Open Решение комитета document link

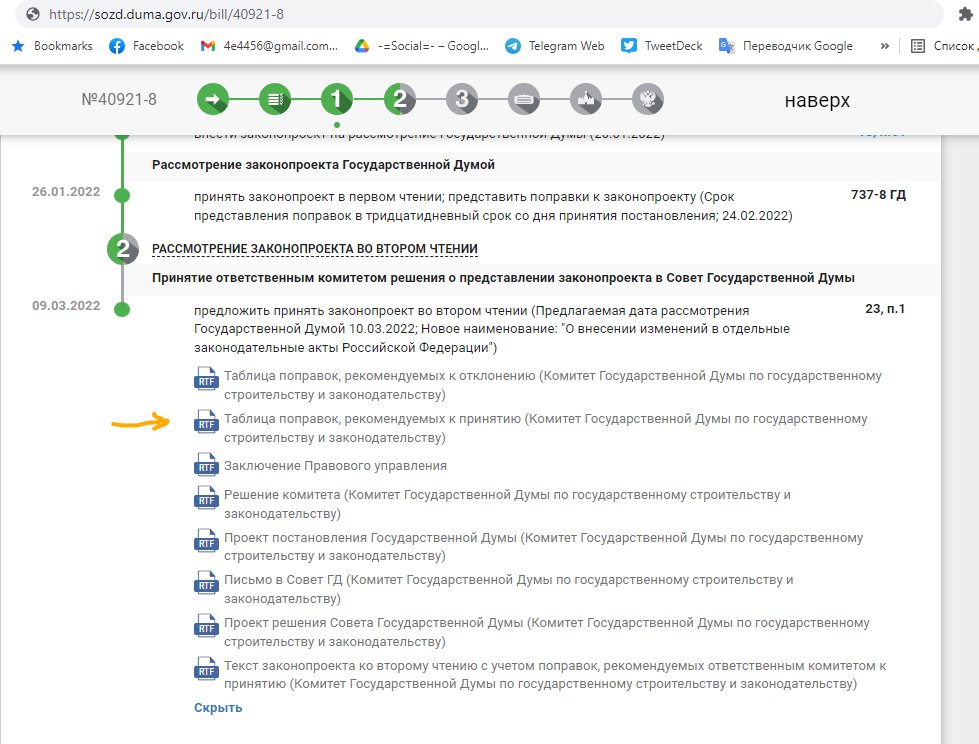point(507,504)
